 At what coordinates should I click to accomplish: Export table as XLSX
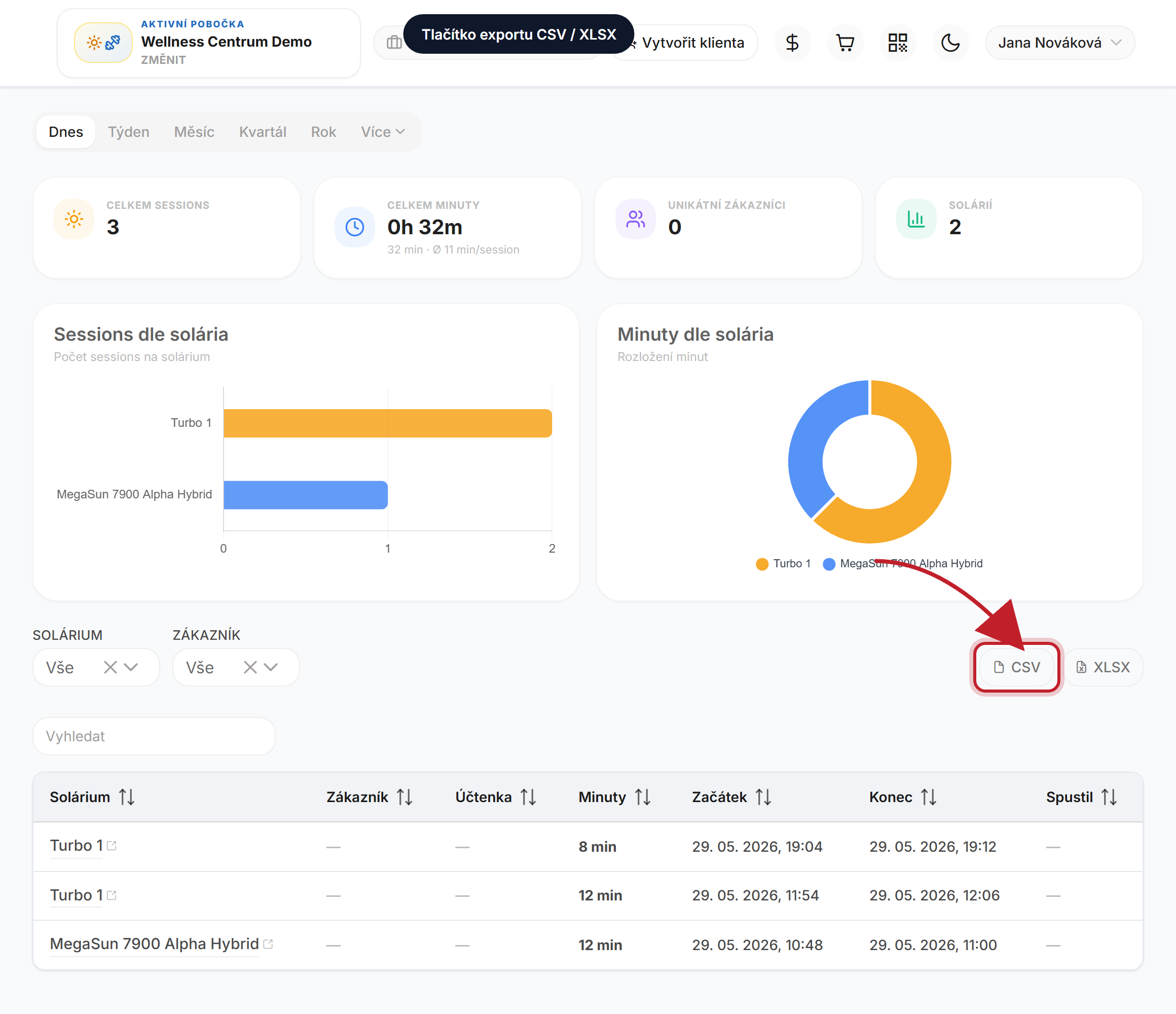pyautogui.click(x=1103, y=667)
